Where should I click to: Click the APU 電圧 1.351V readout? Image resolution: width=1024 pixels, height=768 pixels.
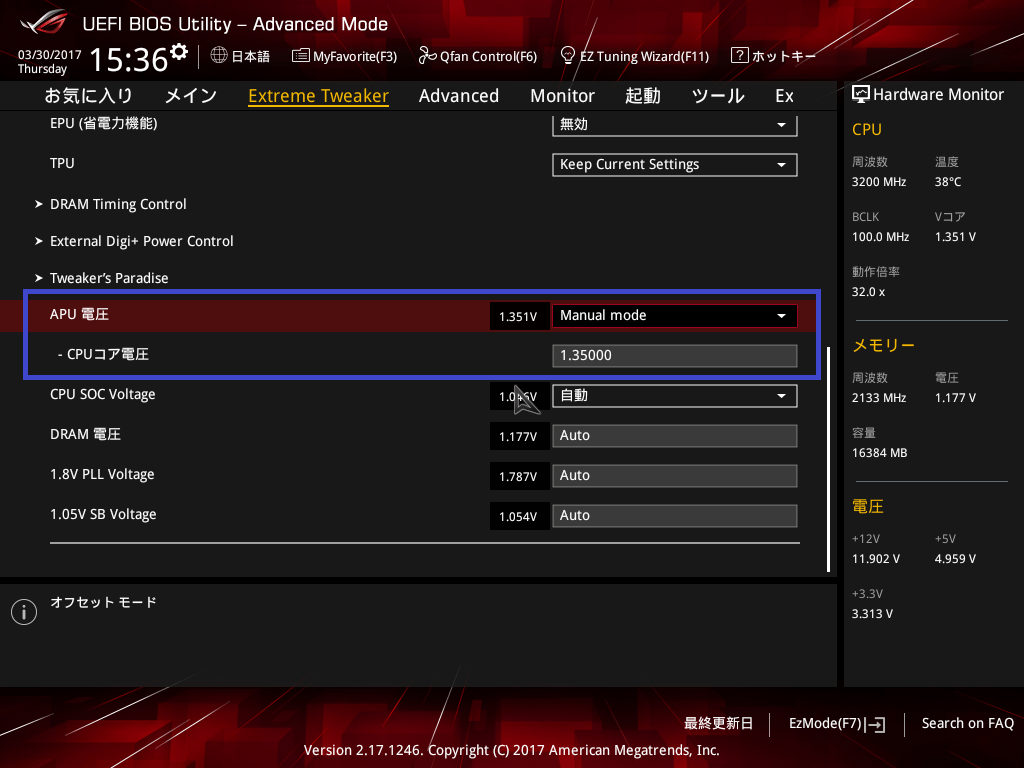[x=519, y=317]
